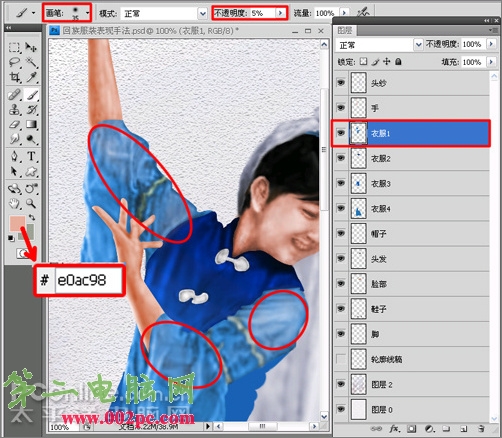Select the Pen tool

click(x=14, y=156)
